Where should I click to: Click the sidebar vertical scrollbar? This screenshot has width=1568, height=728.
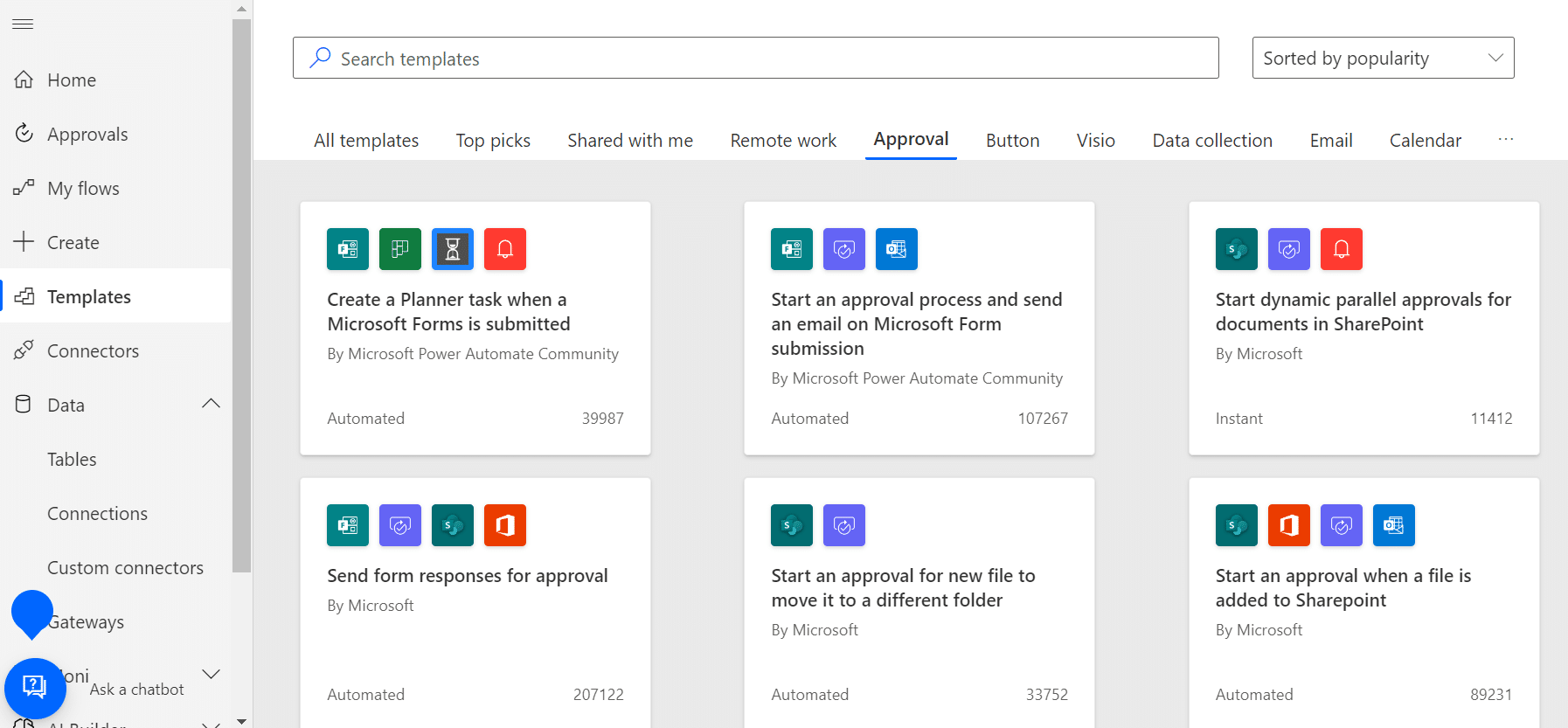tap(242, 295)
